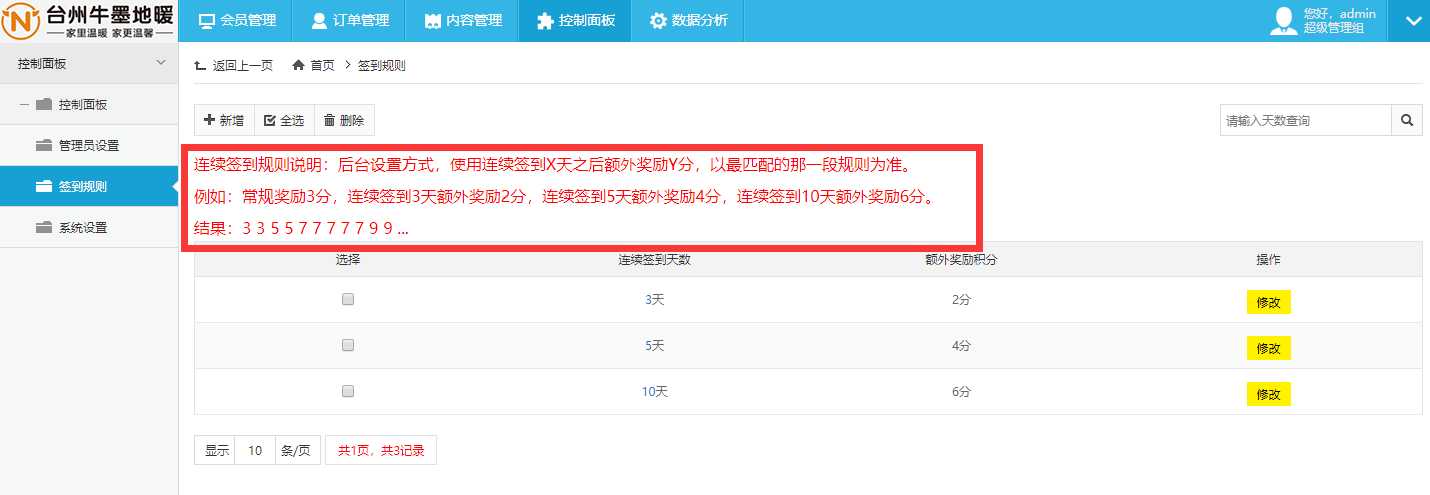Collapse the 控制面板 folder tree node
Image resolution: width=1430 pixels, height=495 pixels.
pyautogui.click(x=24, y=105)
